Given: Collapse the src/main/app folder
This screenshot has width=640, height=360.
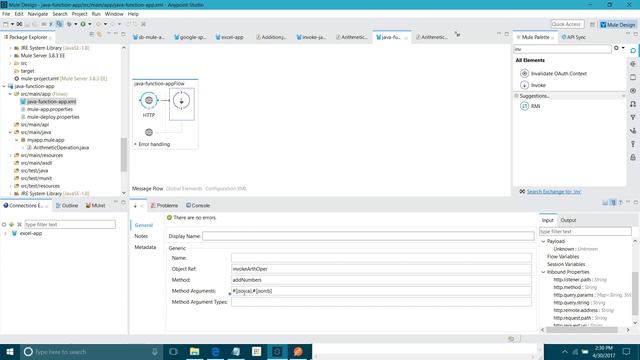Looking at the screenshot, I should 11,94.
